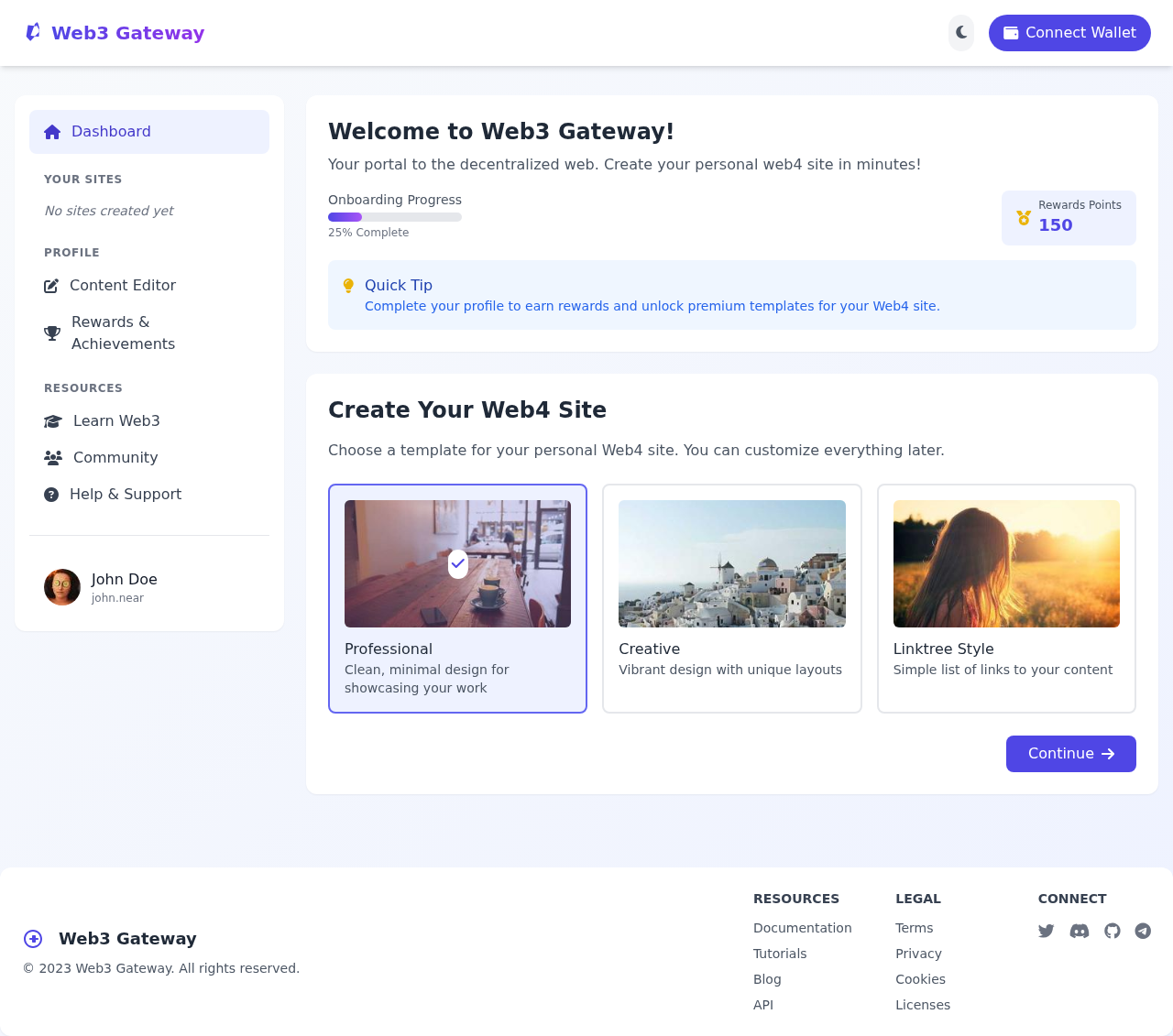Open Learn Web3 via graduation cap icon
This screenshot has height=1036, width=1173.
point(50,420)
